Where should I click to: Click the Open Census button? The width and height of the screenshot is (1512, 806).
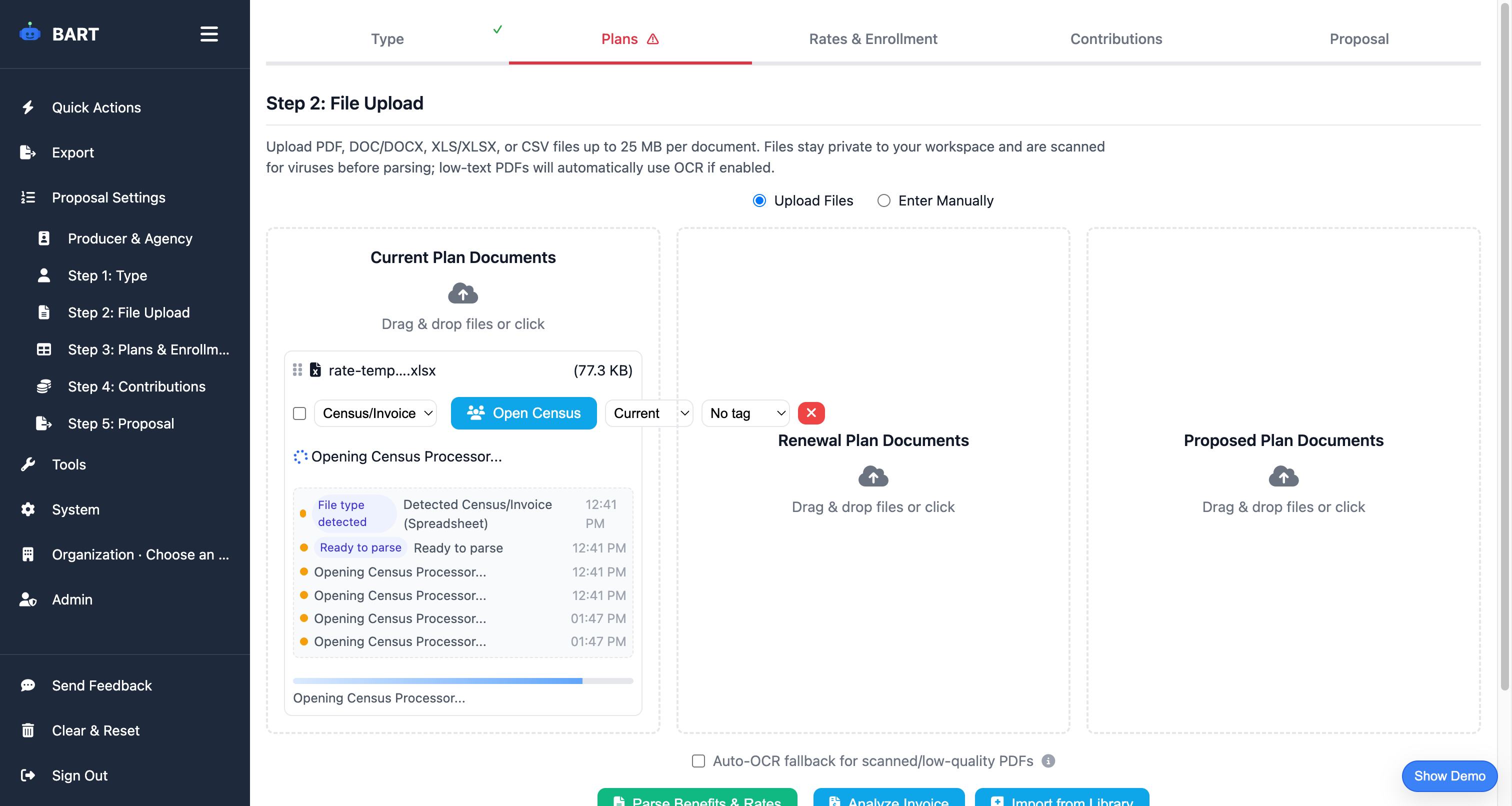click(523, 412)
